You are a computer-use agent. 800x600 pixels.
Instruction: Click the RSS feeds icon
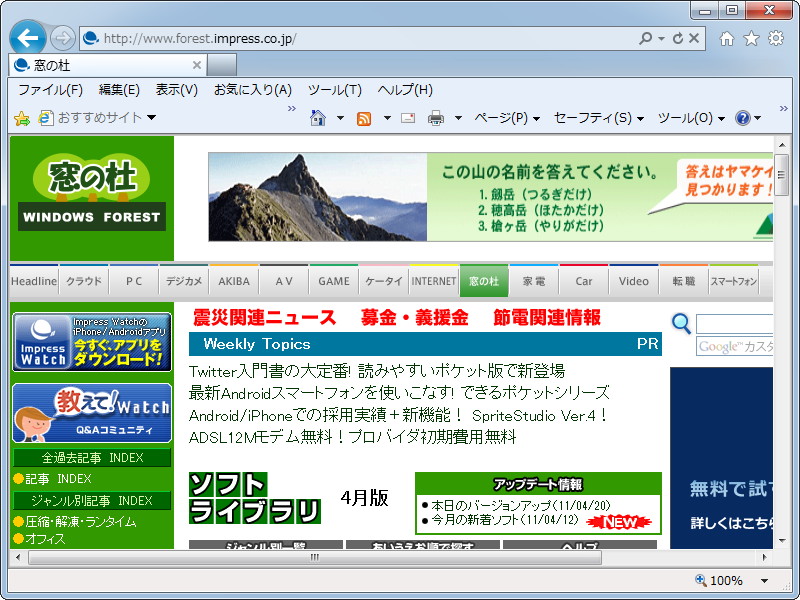coord(364,118)
